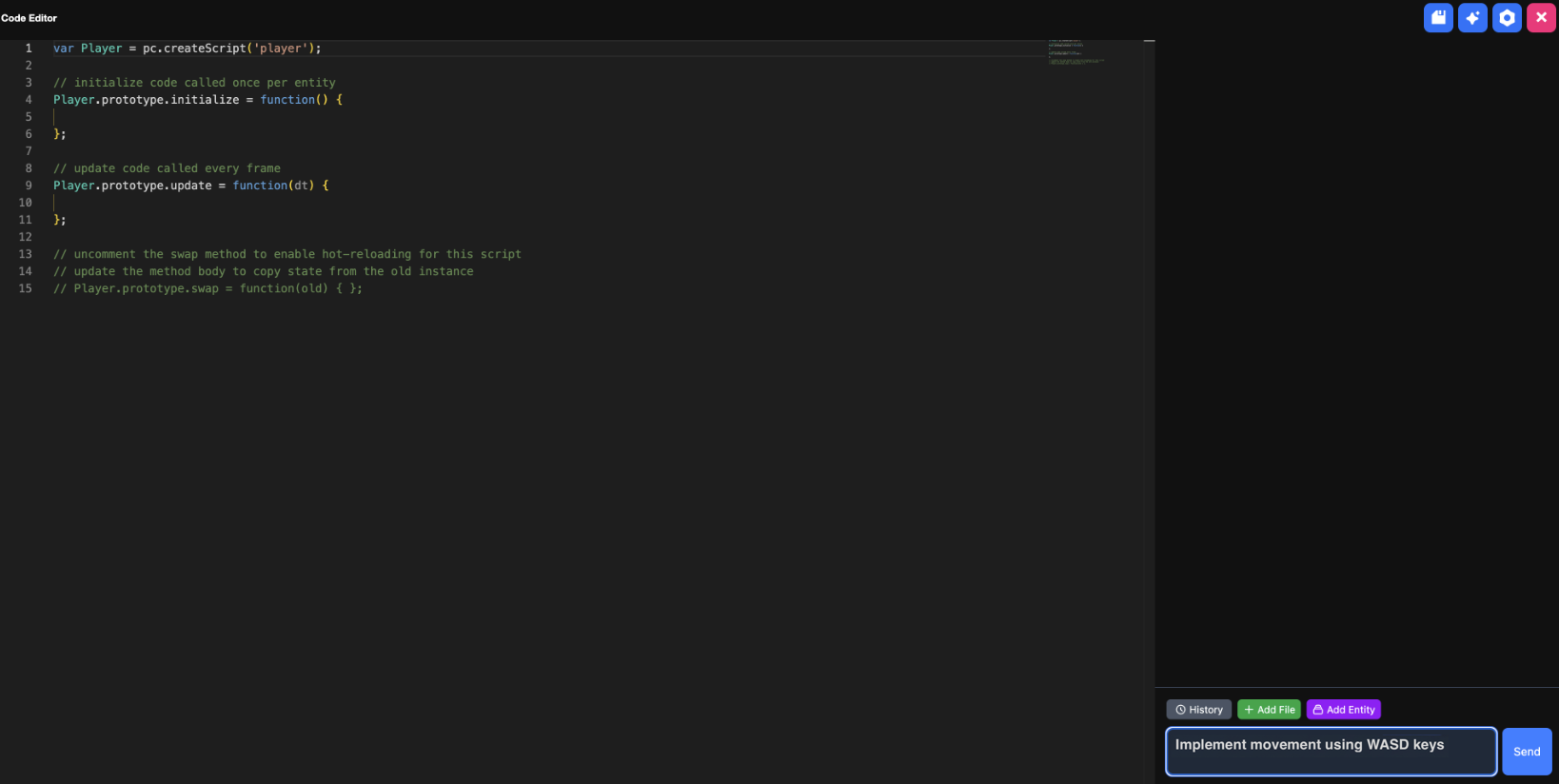
Task: Place cursor on empty line 5 inside initialize
Action: pyautogui.click(x=190, y=117)
